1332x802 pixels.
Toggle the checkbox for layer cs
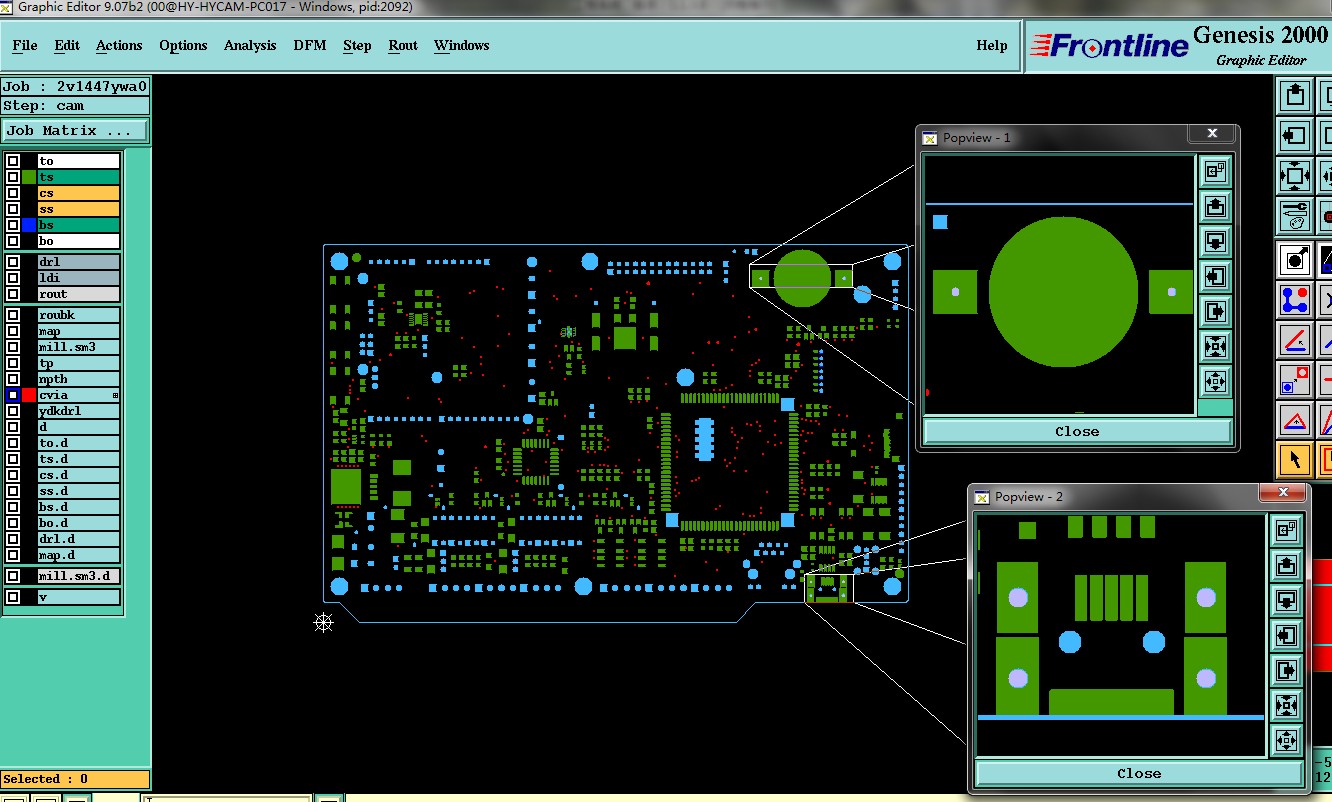point(13,193)
